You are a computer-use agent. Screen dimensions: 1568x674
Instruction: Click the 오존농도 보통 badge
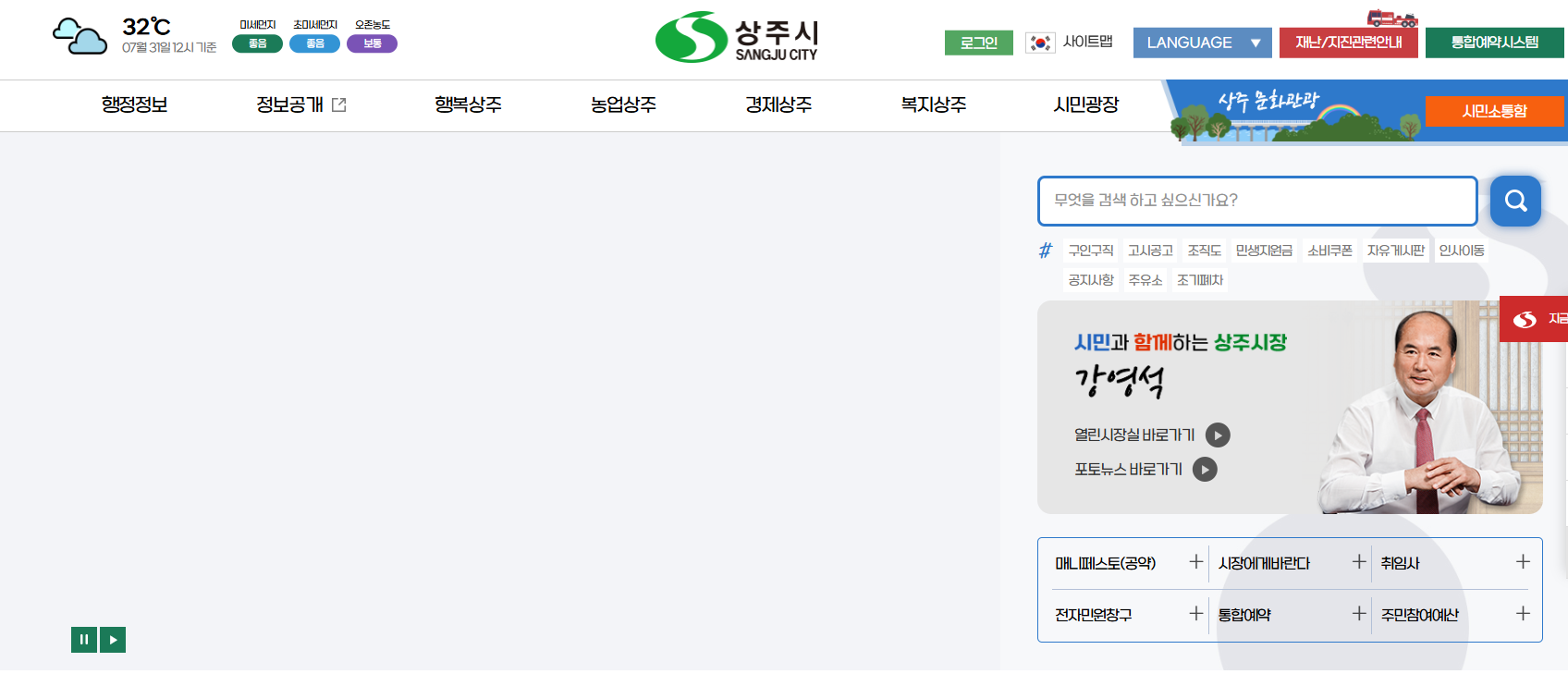click(372, 43)
